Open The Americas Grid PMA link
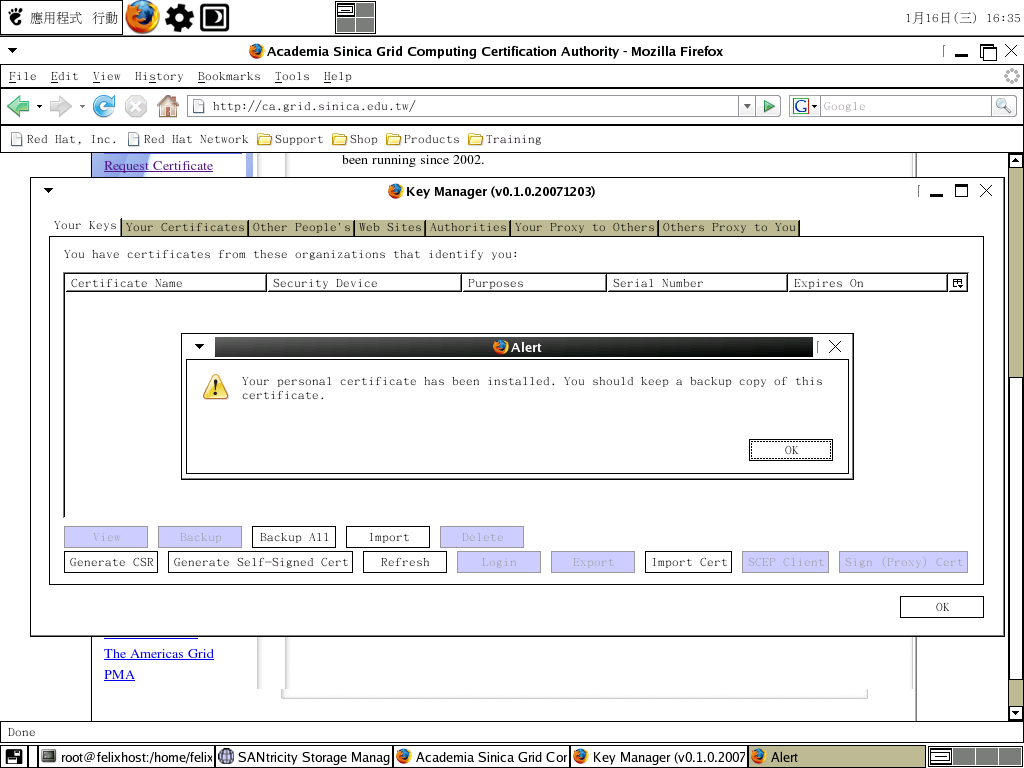This screenshot has width=1024, height=768. pyautogui.click(x=159, y=664)
